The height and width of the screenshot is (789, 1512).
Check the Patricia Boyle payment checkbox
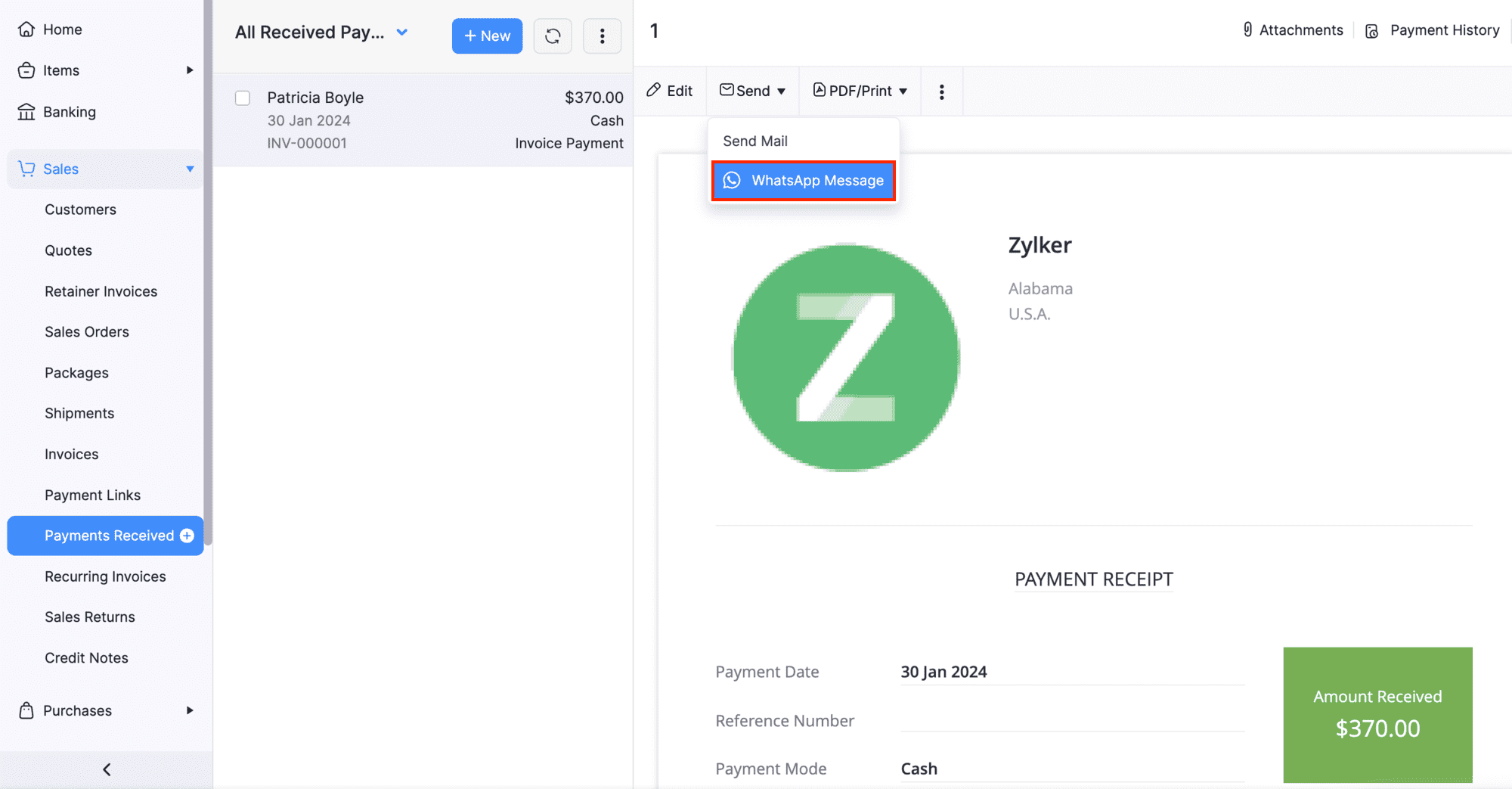coord(242,98)
